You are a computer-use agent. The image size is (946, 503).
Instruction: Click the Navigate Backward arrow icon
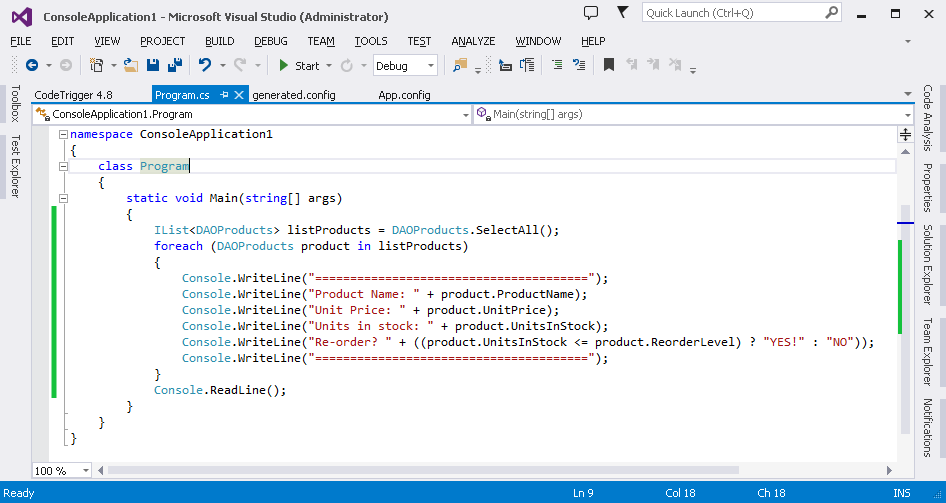[x=31, y=65]
